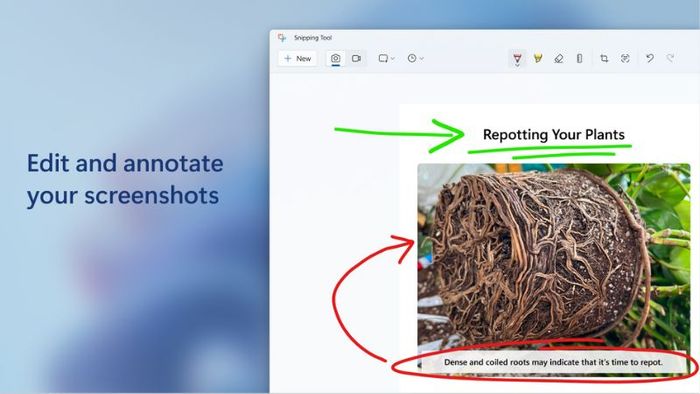Click the 'Repotting Your Plants' heading

pos(554,134)
